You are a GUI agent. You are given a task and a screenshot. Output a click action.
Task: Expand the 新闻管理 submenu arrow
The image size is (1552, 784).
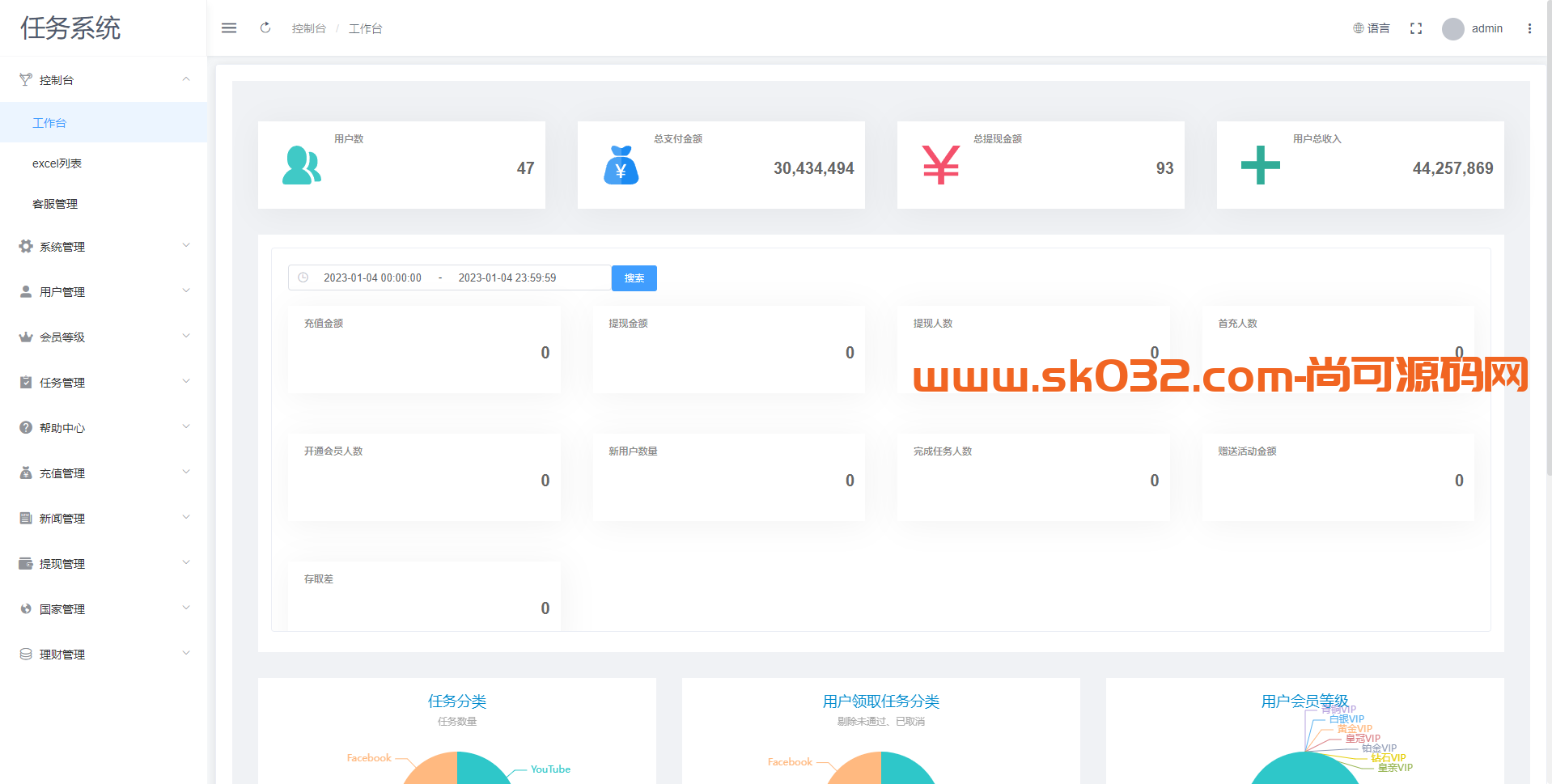[x=186, y=517]
